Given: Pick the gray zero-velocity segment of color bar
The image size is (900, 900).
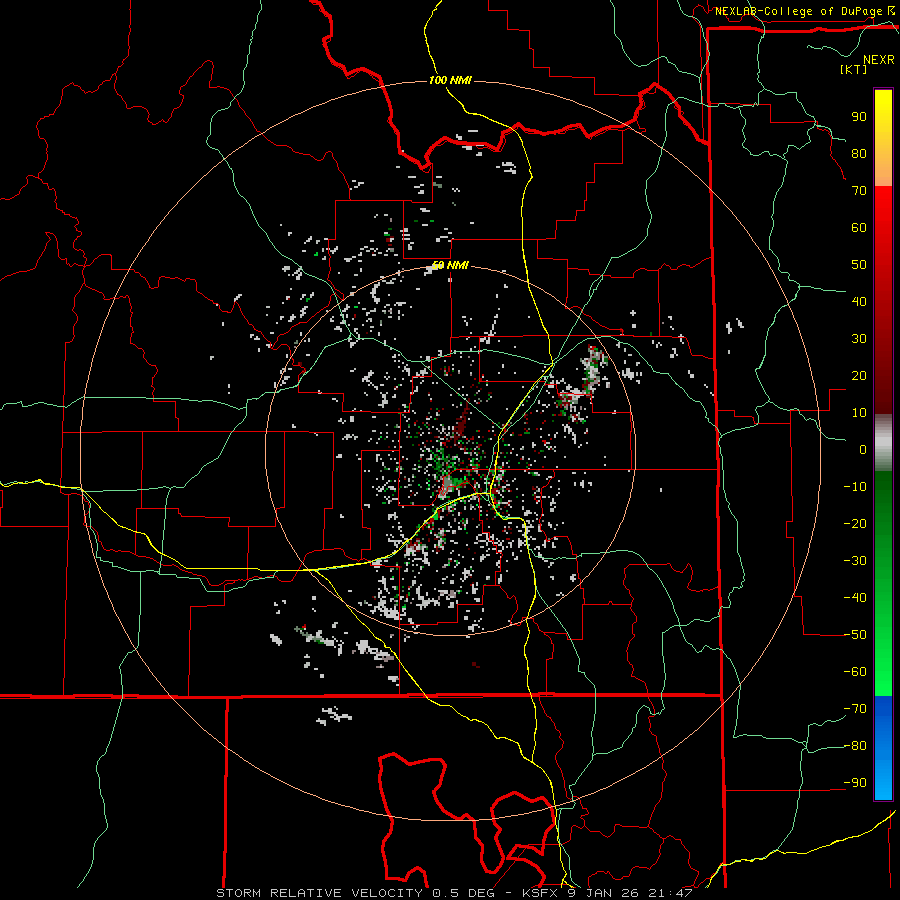Looking at the screenshot, I should tap(883, 443).
